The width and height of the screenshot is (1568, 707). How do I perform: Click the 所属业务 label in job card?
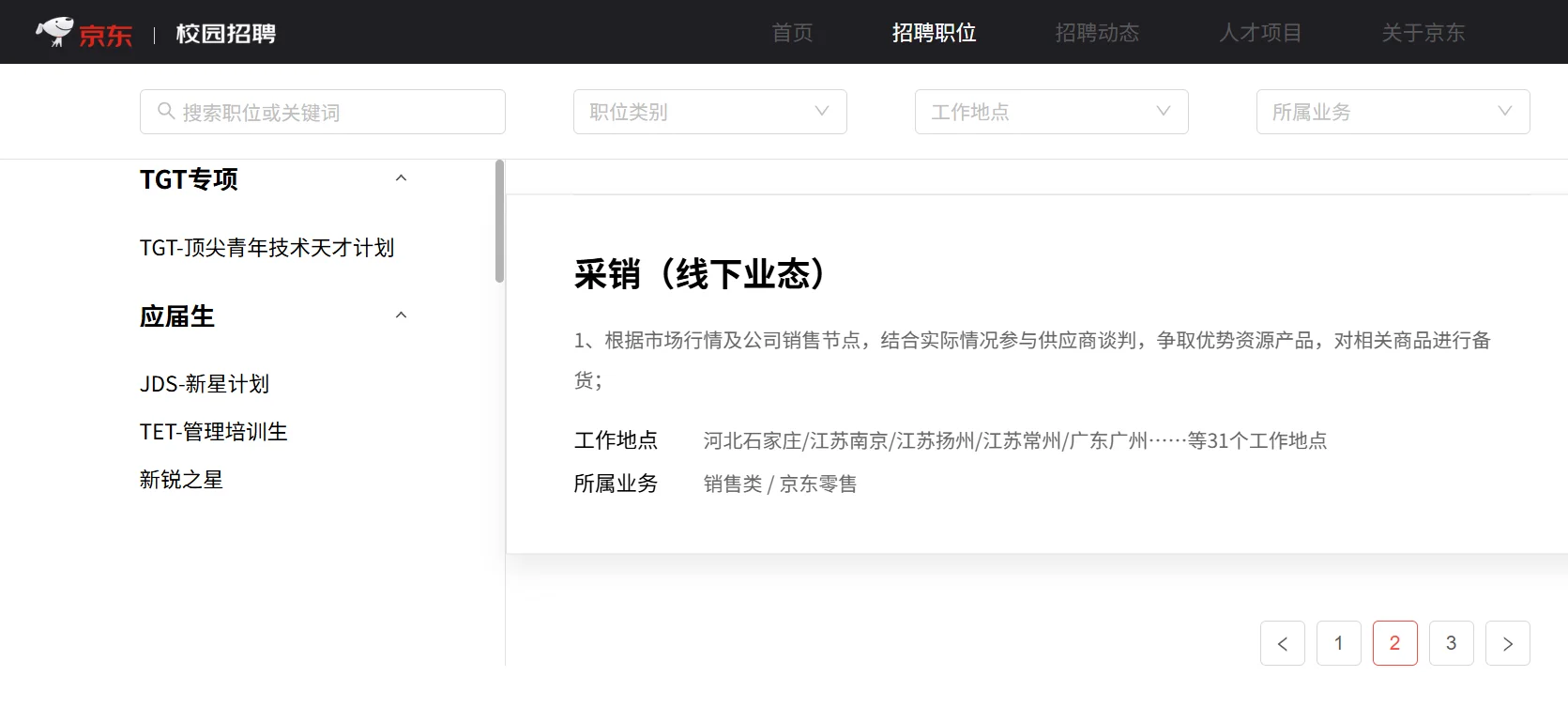coord(616,484)
